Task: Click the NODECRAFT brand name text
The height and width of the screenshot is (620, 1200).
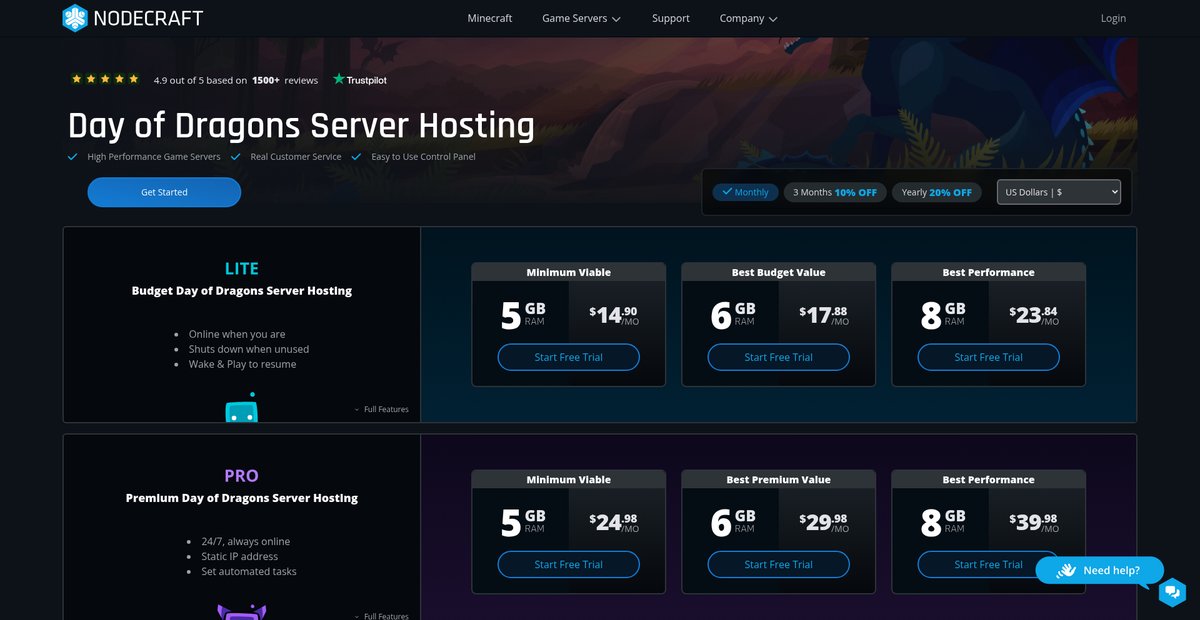Action: [148, 18]
